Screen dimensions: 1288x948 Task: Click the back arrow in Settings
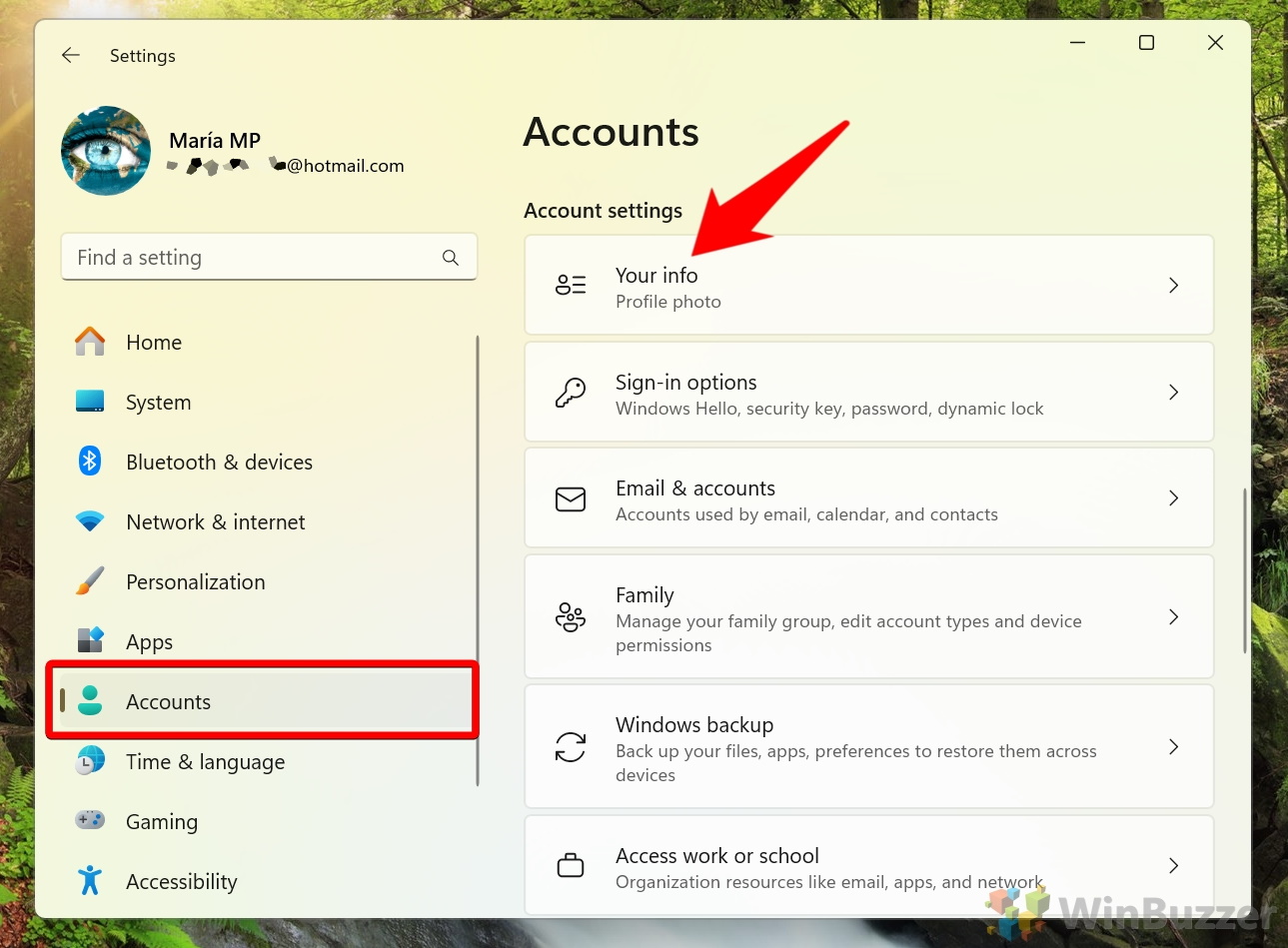[71, 56]
